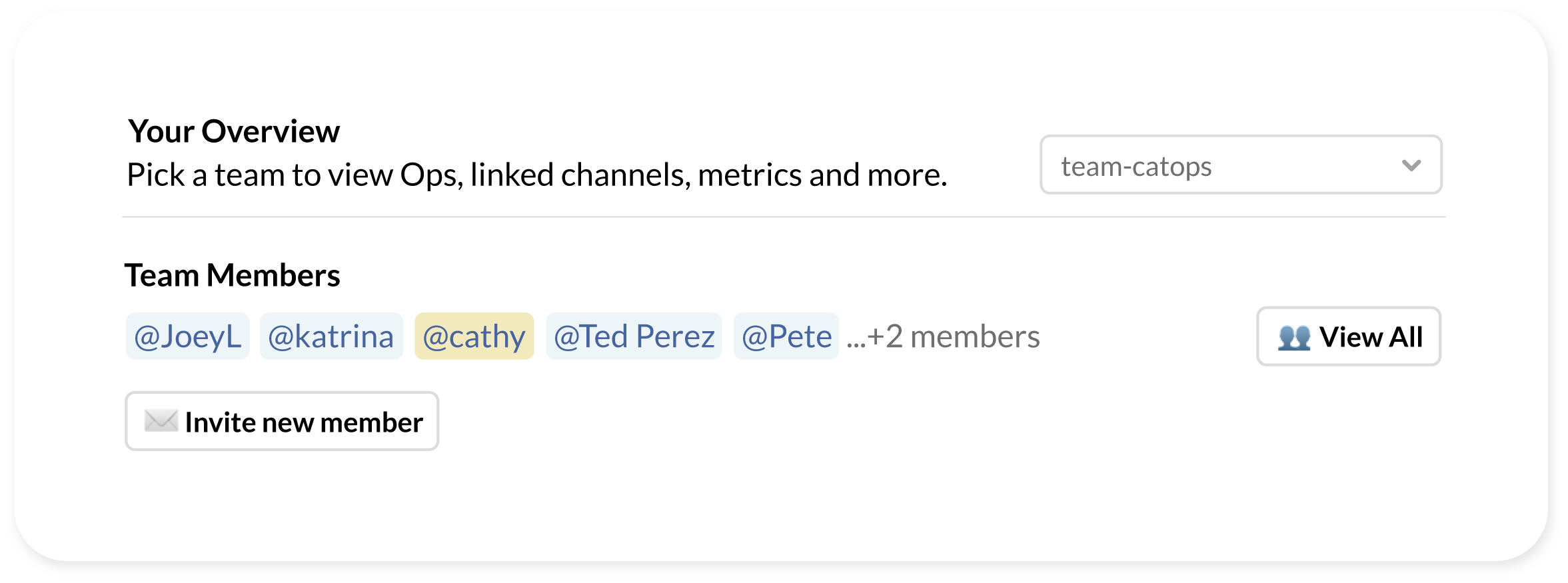
Task: Click the two-people silhouette icon
Action: point(1294,337)
